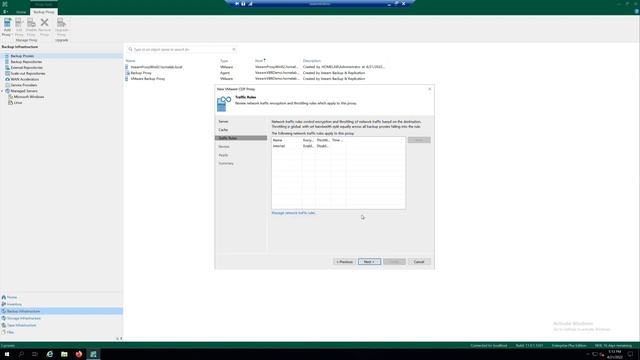Open Task View on the taskbar
The image size is (640, 360).
click(35, 354)
